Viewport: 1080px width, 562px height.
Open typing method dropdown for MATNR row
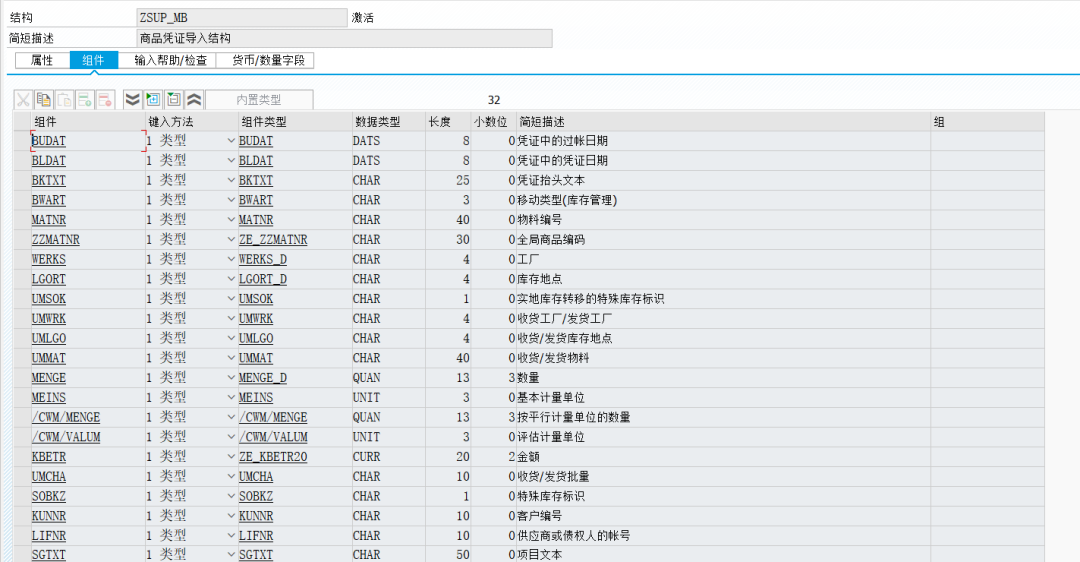coord(231,220)
